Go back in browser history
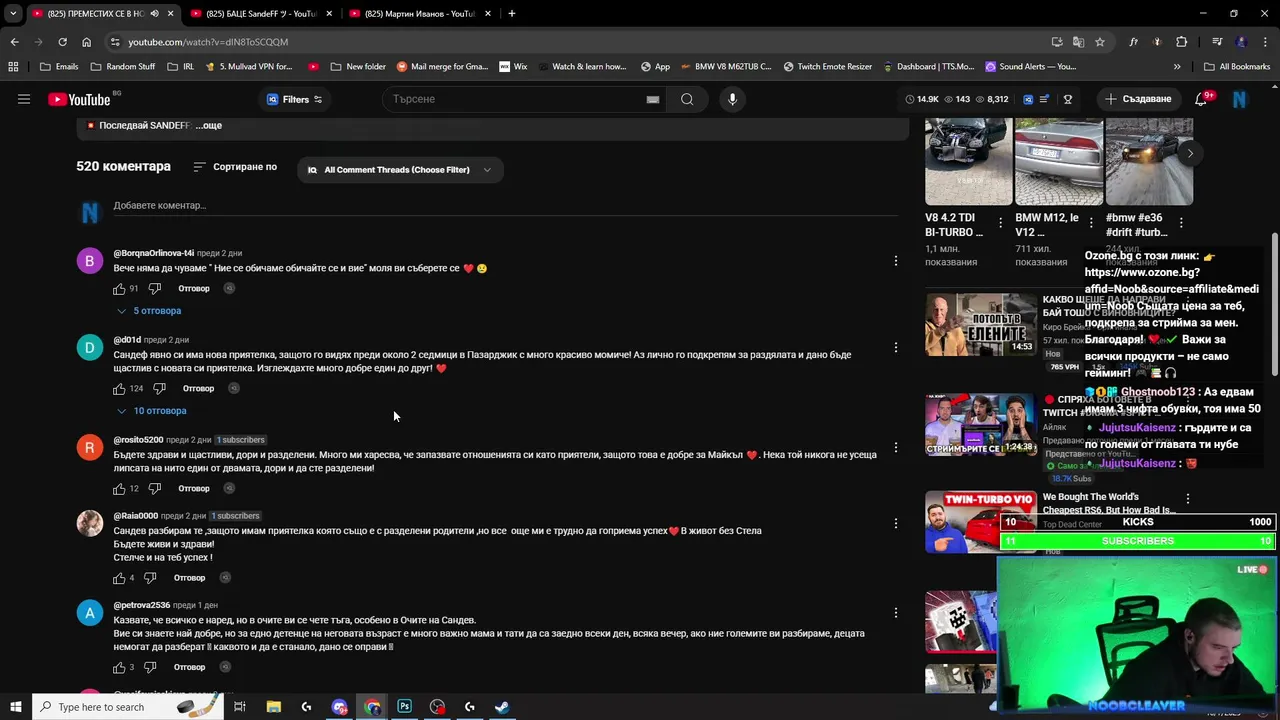 pyautogui.click(x=14, y=42)
